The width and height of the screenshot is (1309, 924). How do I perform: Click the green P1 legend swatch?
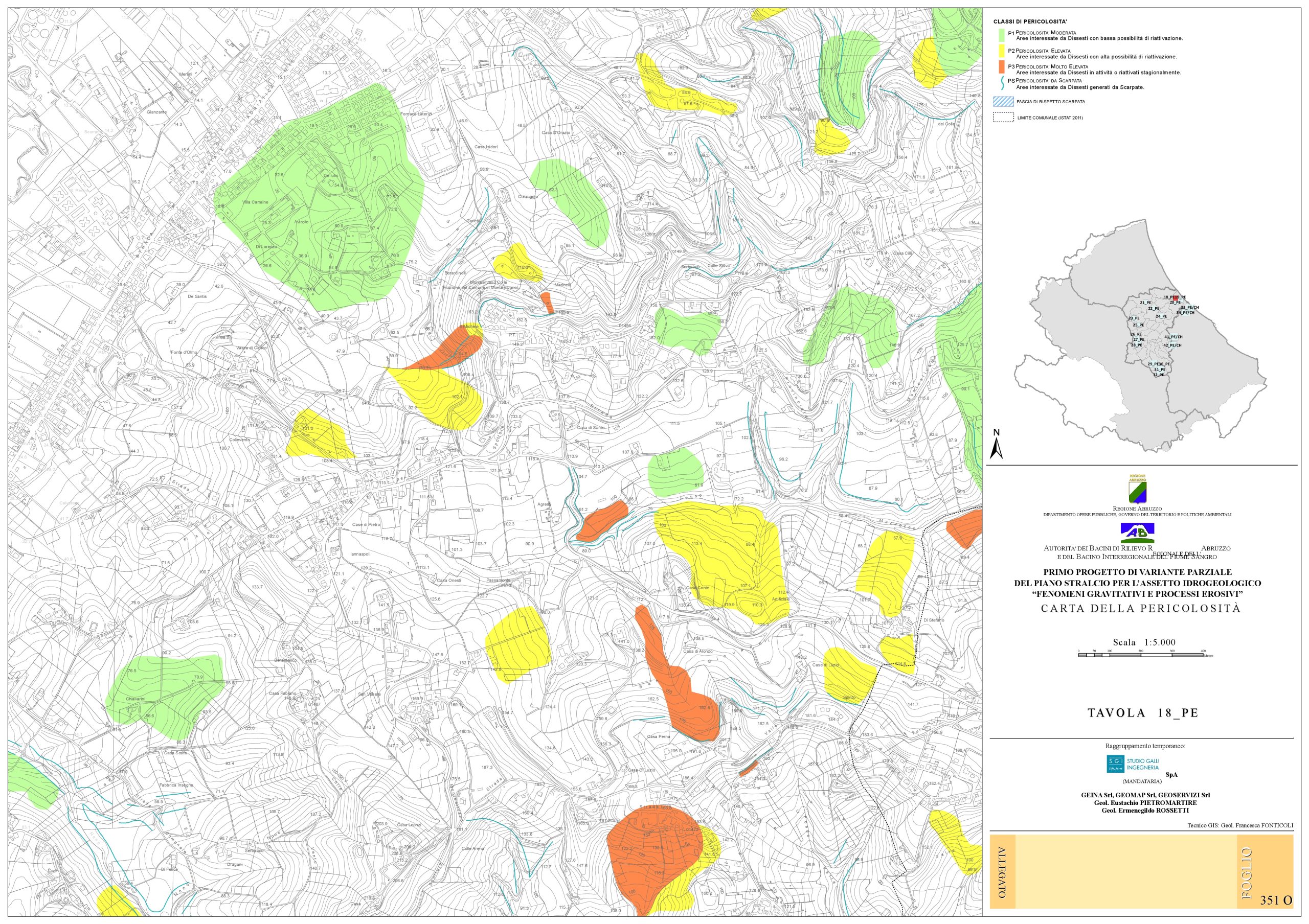(1001, 35)
